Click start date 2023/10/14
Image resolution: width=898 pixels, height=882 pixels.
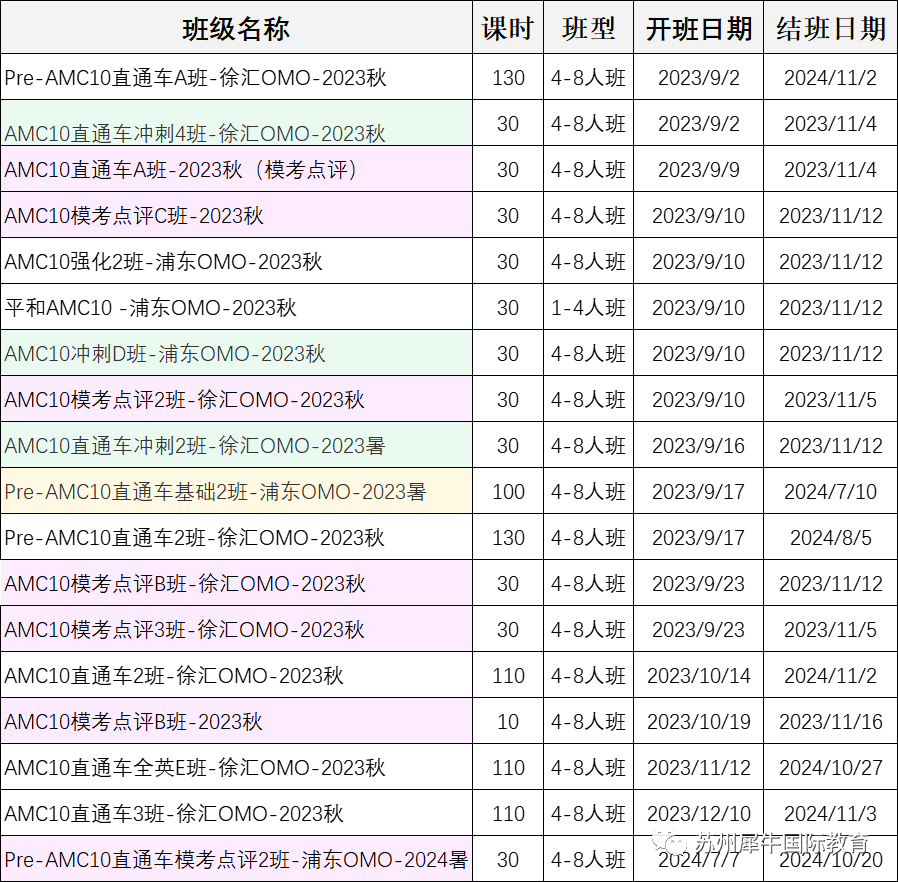698,675
